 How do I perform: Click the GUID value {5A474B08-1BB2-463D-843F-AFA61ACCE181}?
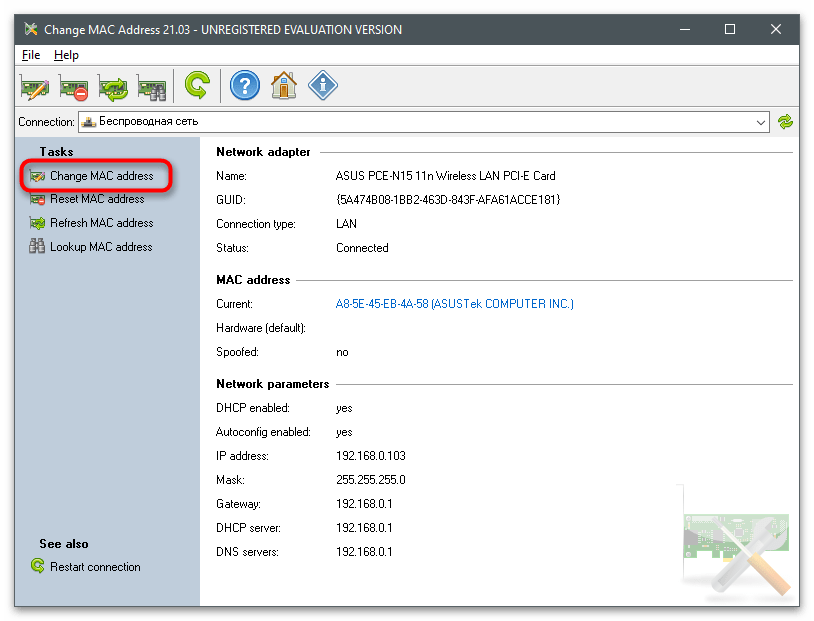coord(448,200)
